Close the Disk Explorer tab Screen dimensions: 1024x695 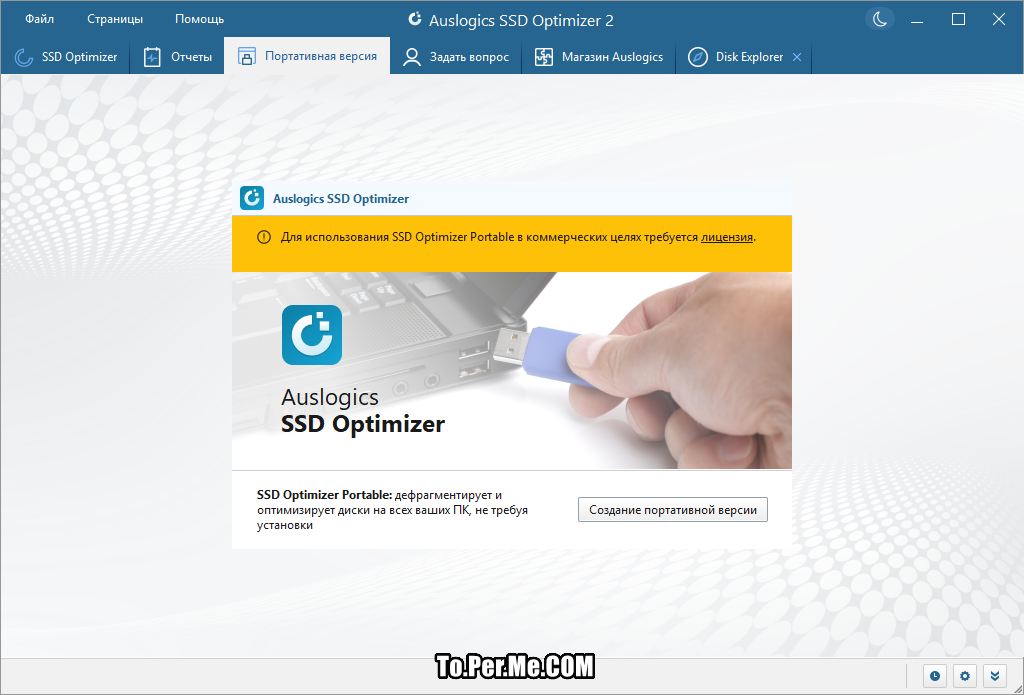pos(797,57)
